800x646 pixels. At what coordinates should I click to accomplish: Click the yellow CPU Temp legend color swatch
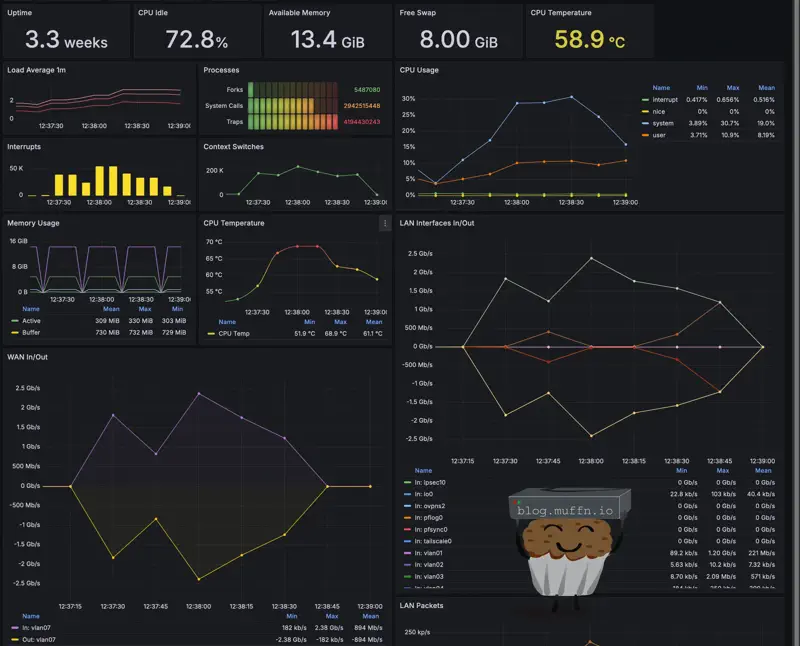tap(210, 333)
